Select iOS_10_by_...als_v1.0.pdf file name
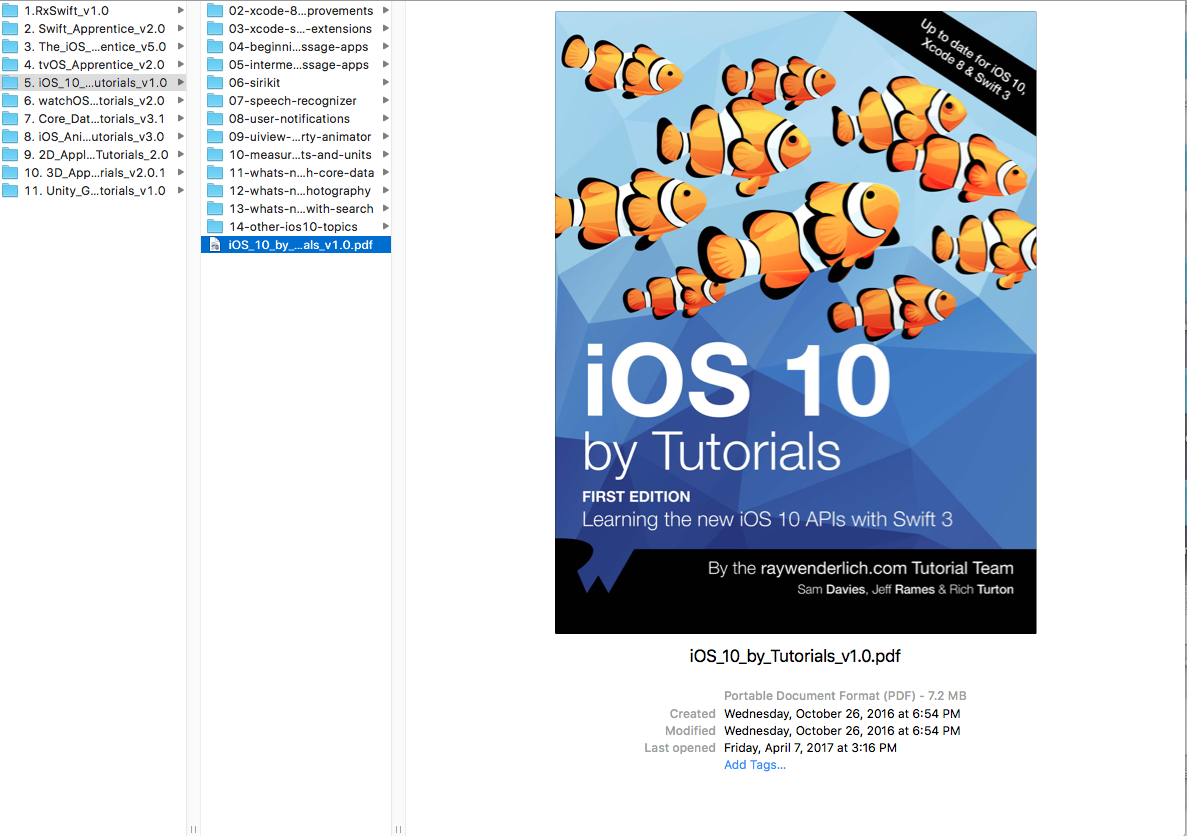 pos(301,245)
